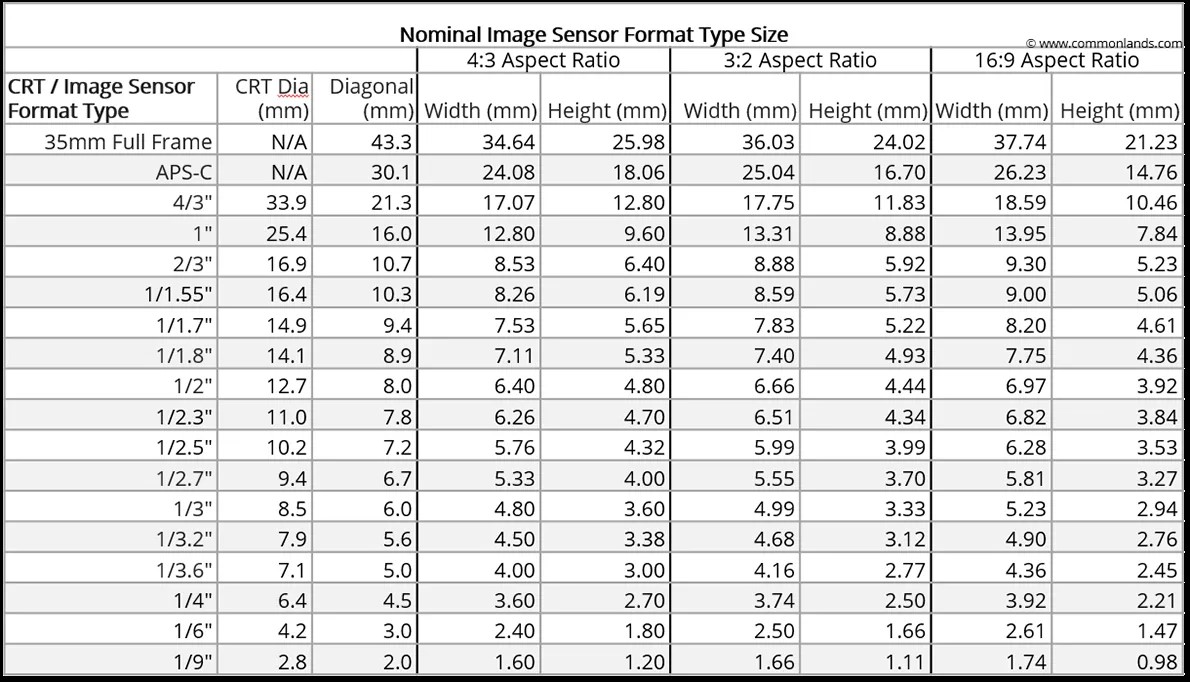1190x682 pixels.
Task: Select the APS-C row label
Action: pyautogui.click(x=184, y=172)
